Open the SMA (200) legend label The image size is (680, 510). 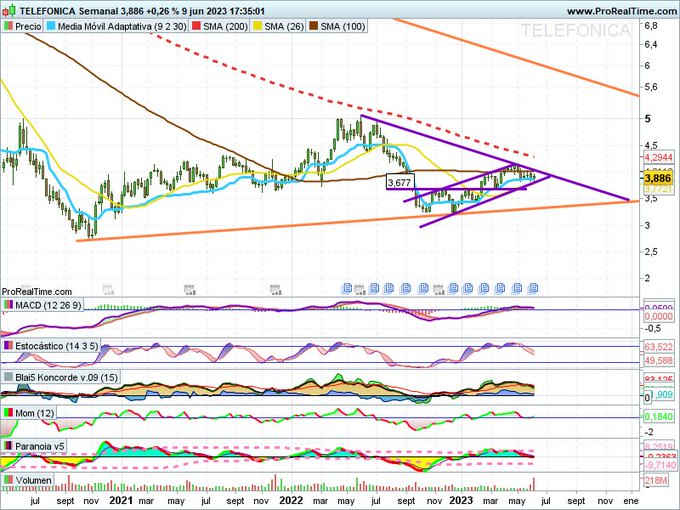(x=225, y=26)
